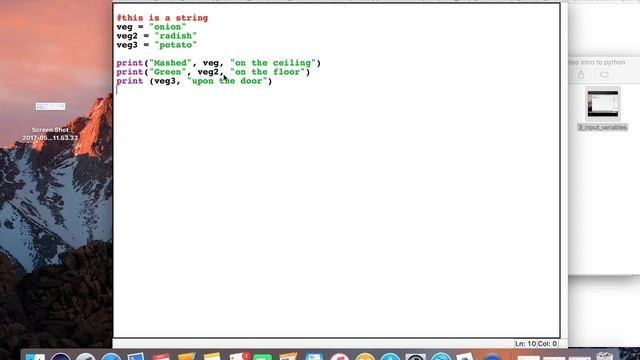The width and height of the screenshot is (640, 360).
Task: Select the Screen Shot 2017-05 desktop file label
Action: (50, 134)
